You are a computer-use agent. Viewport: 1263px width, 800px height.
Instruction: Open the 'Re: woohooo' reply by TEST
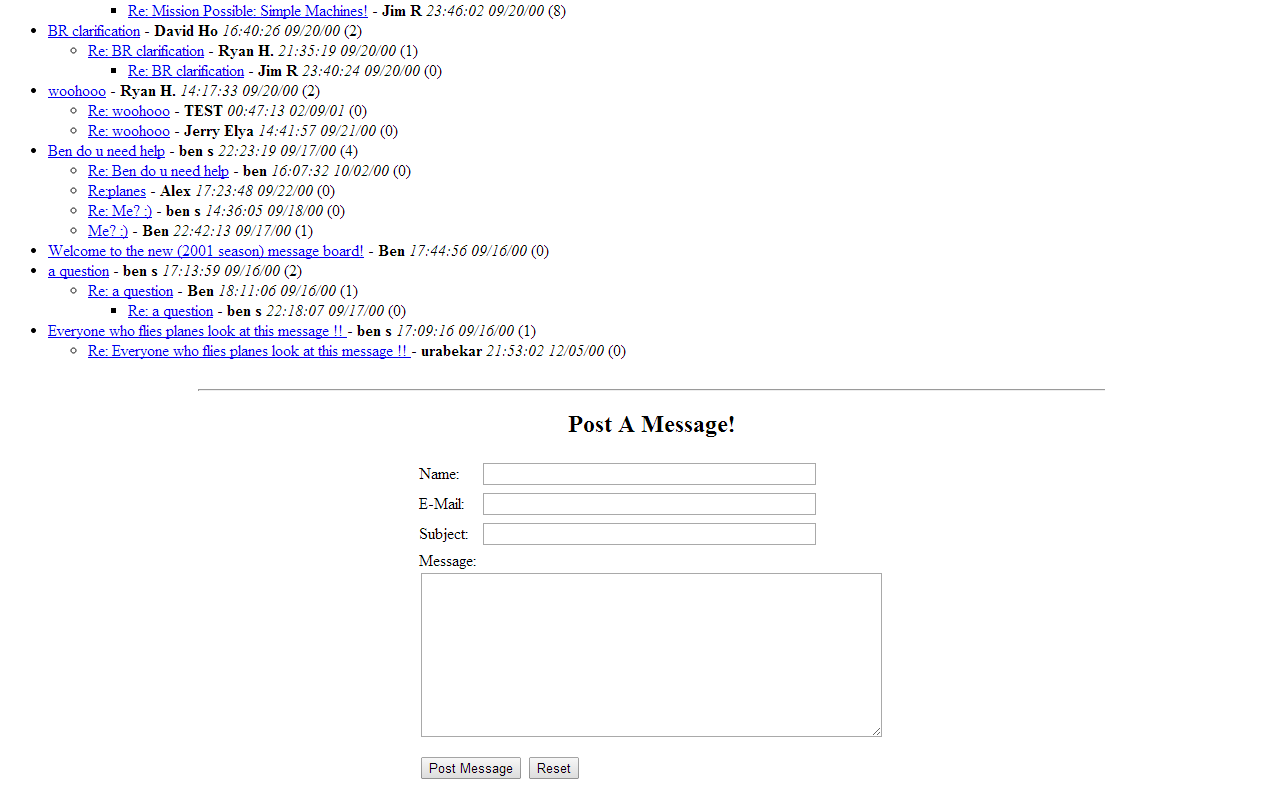point(129,111)
